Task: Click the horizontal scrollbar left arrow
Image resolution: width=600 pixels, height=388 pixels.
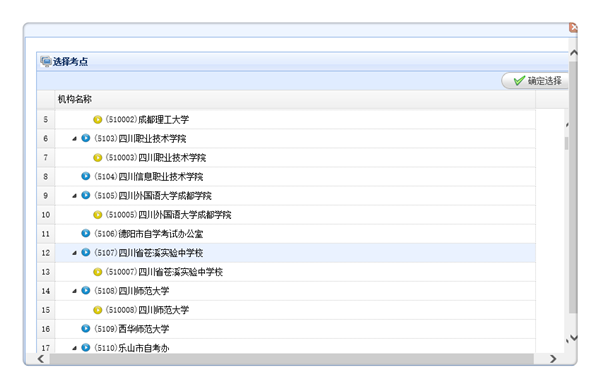Action: [41, 359]
